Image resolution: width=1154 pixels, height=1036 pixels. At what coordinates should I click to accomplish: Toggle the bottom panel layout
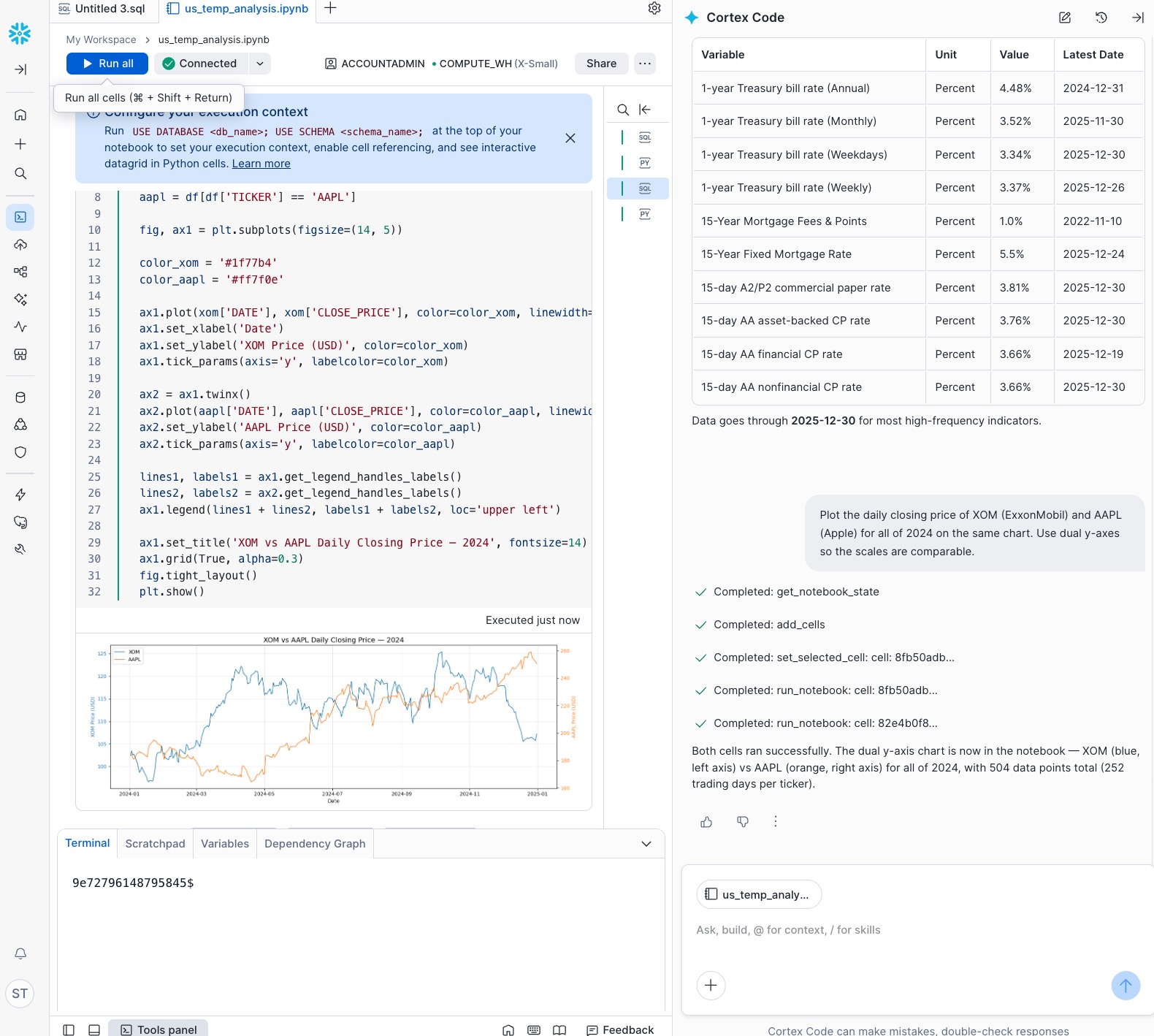(94, 1029)
